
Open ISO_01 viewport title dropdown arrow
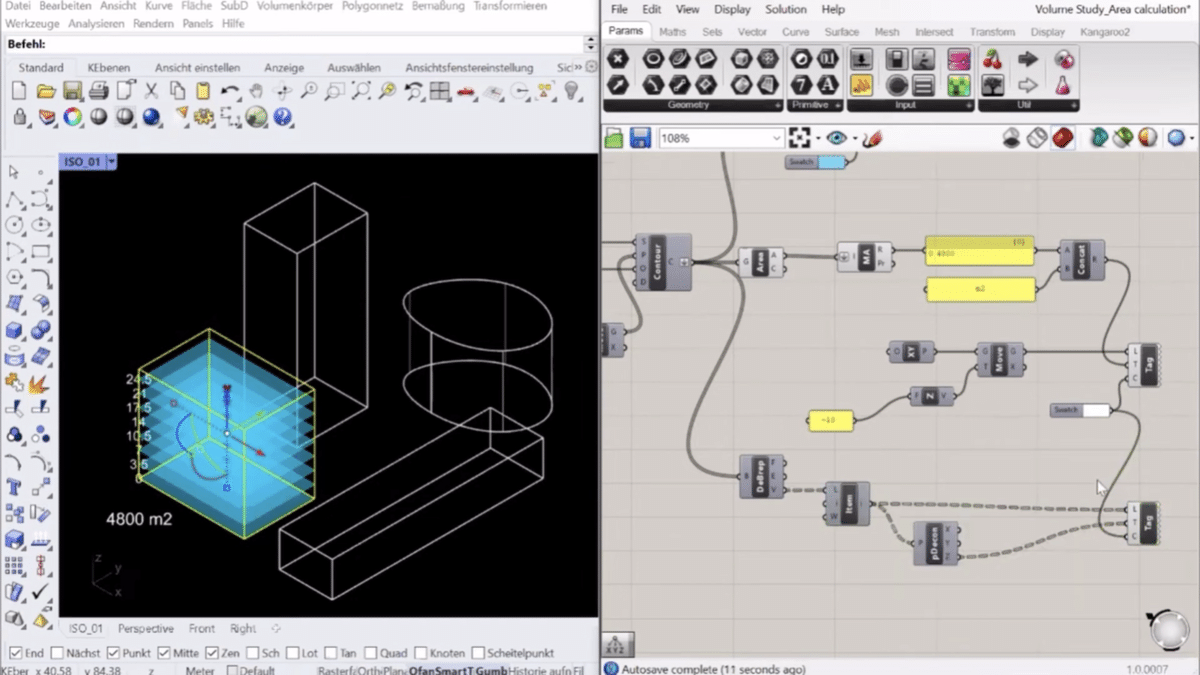(111, 161)
